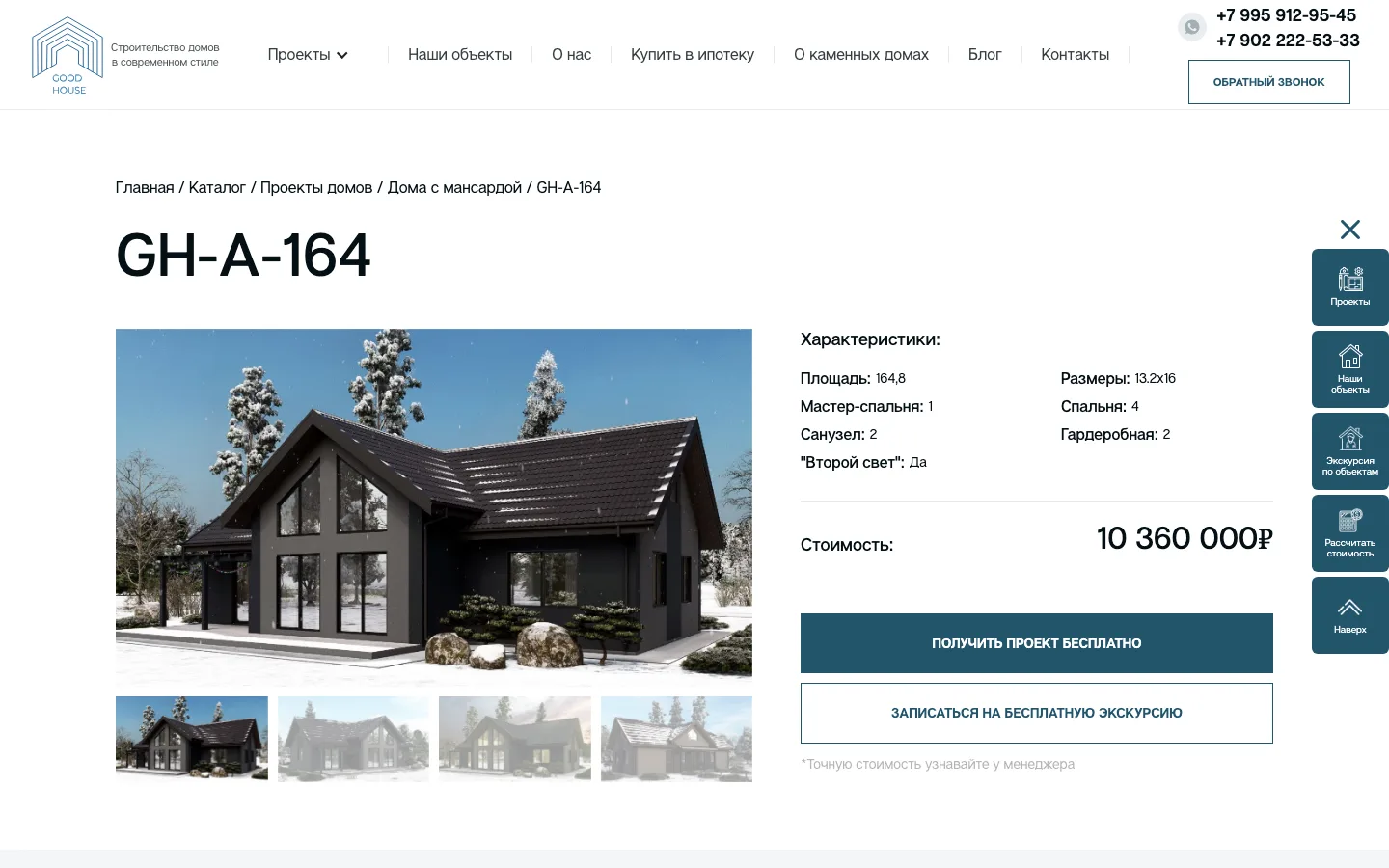Image resolution: width=1389 pixels, height=868 pixels.
Task: Open the Блог menu item
Action: click(x=985, y=55)
